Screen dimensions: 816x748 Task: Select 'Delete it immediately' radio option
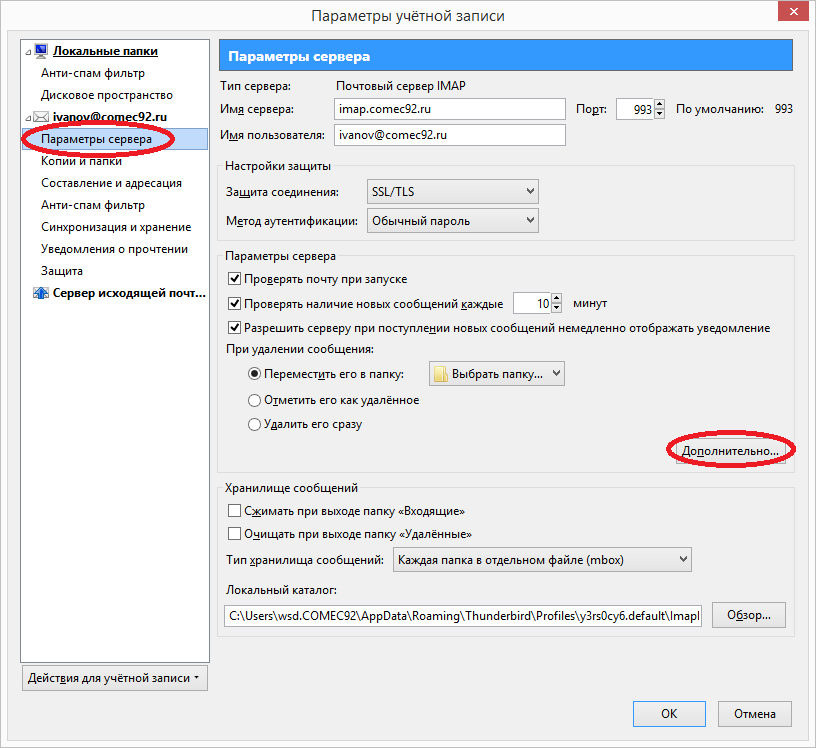tap(253, 424)
